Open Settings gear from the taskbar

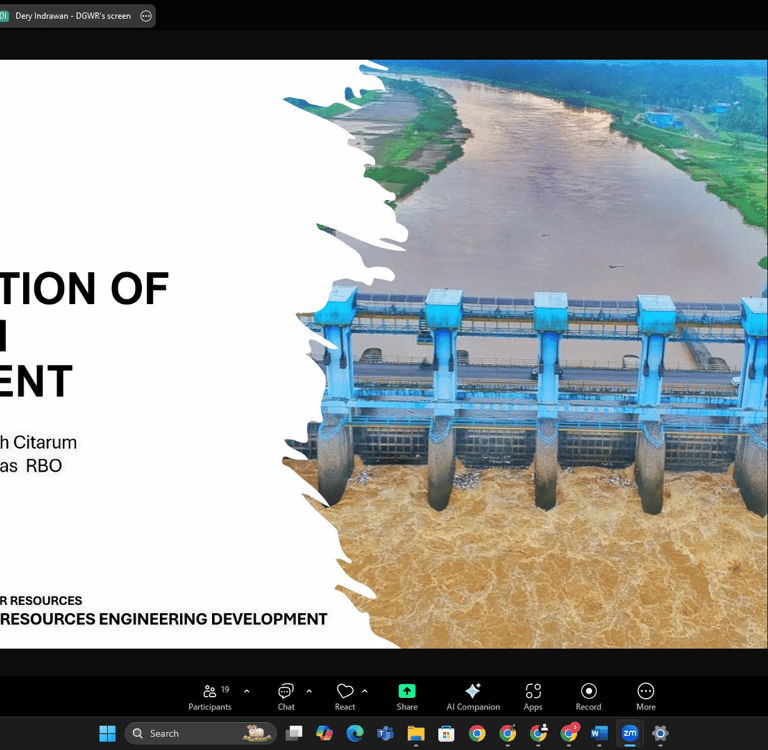coord(660,733)
